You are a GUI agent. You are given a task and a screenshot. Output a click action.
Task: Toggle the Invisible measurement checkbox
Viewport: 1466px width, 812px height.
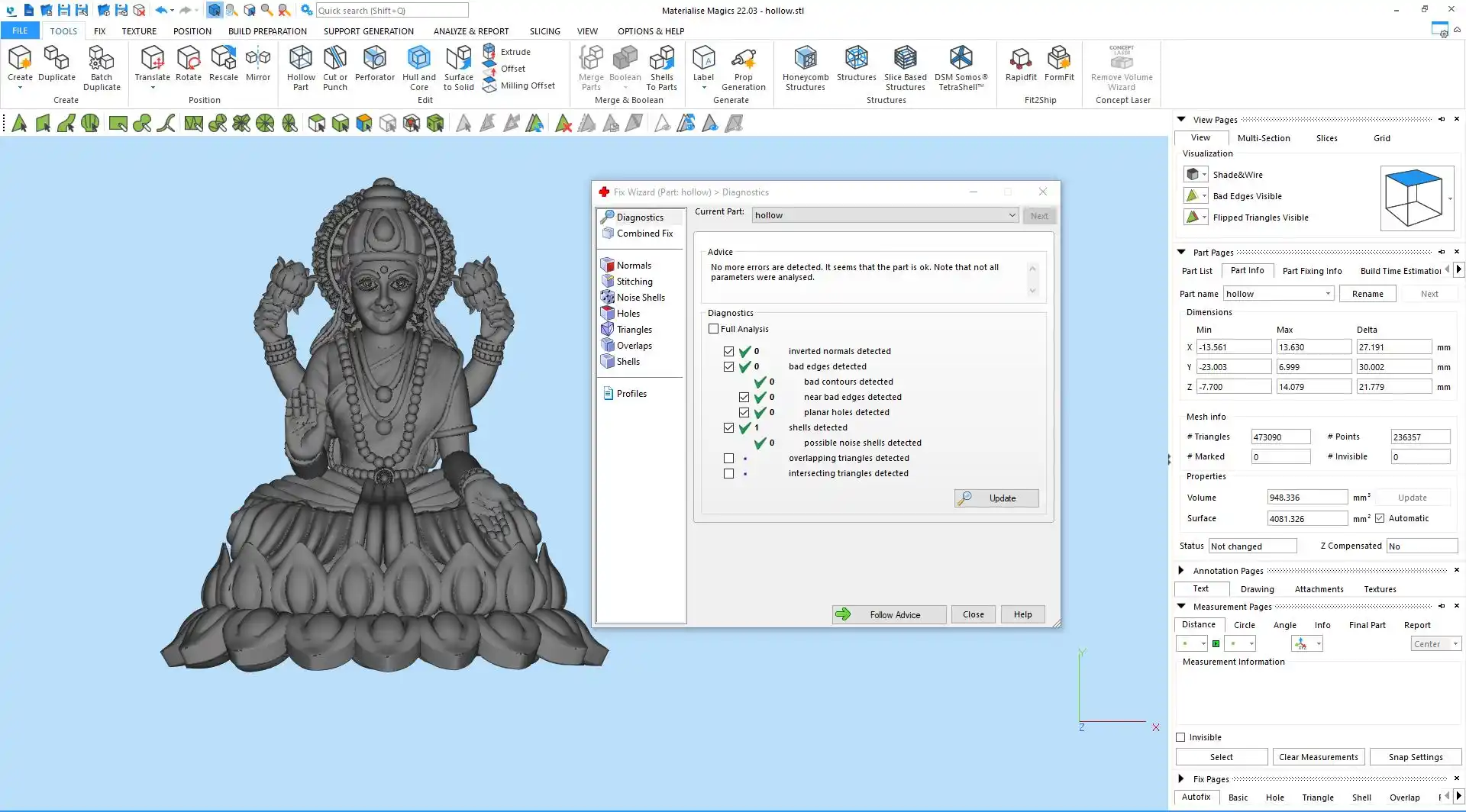coord(1180,737)
